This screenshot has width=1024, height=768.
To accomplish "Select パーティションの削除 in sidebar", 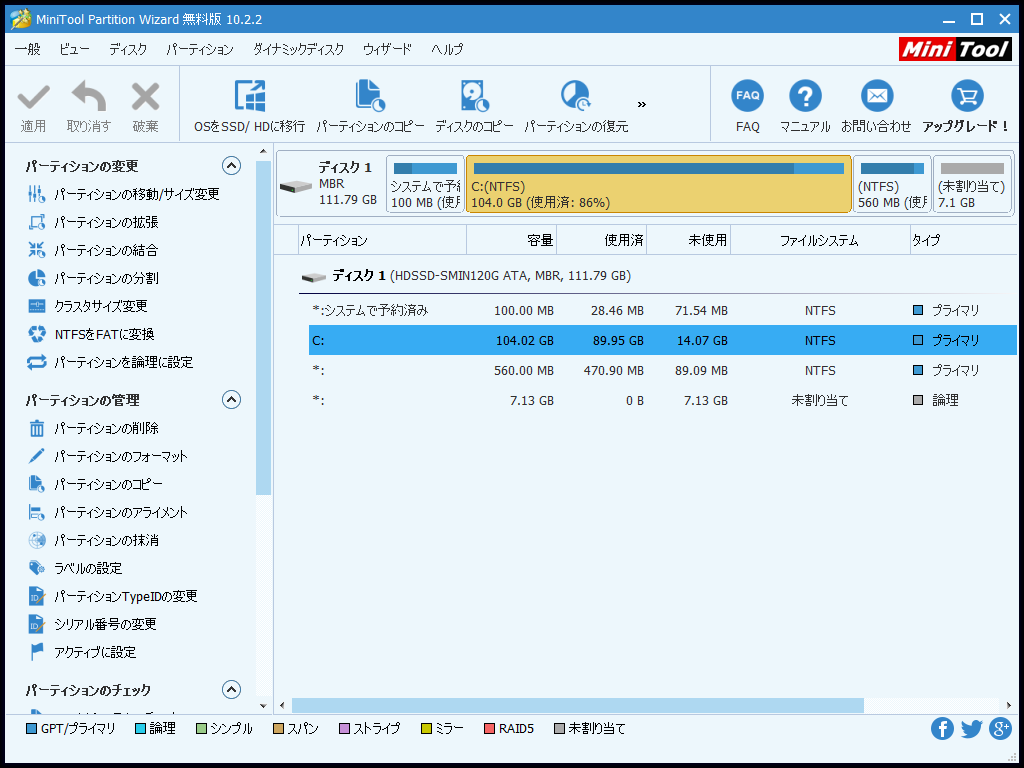I will tap(93, 428).
